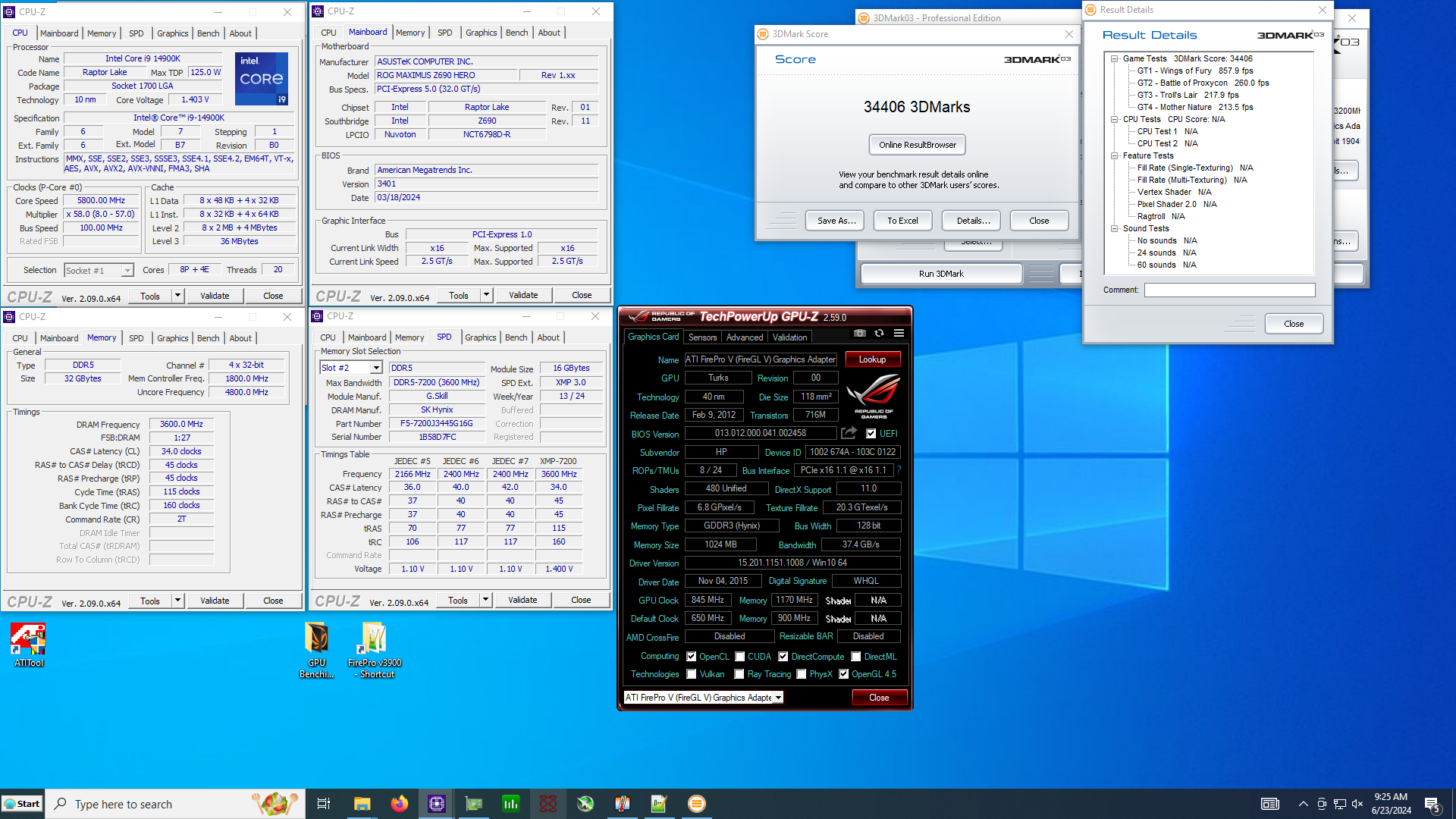The height and width of the screenshot is (819, 1456).
Task: Switch to the CPU-Z purple chip taskbar icon
Action: (436, 804)
